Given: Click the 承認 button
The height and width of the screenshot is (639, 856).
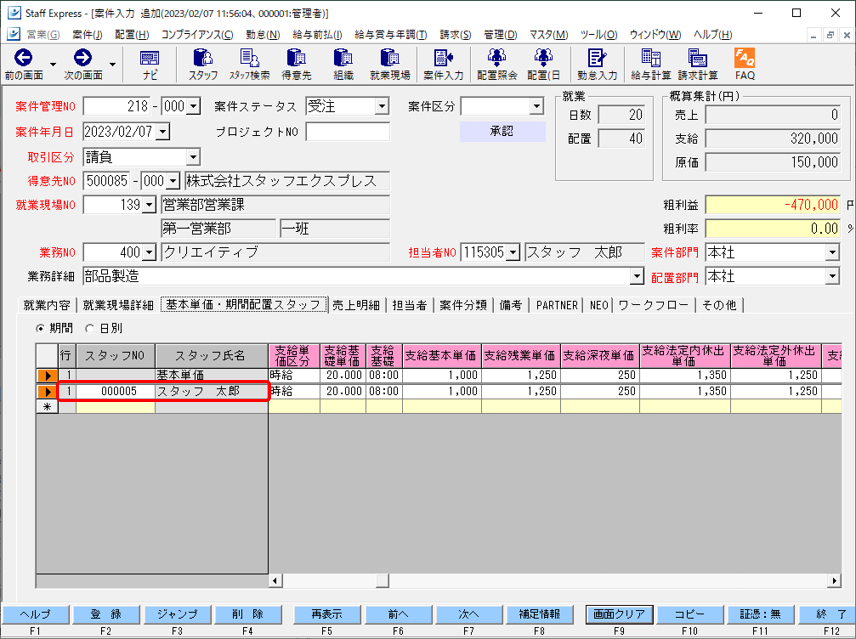Looking at the screenshot, I should click(502, 132).
